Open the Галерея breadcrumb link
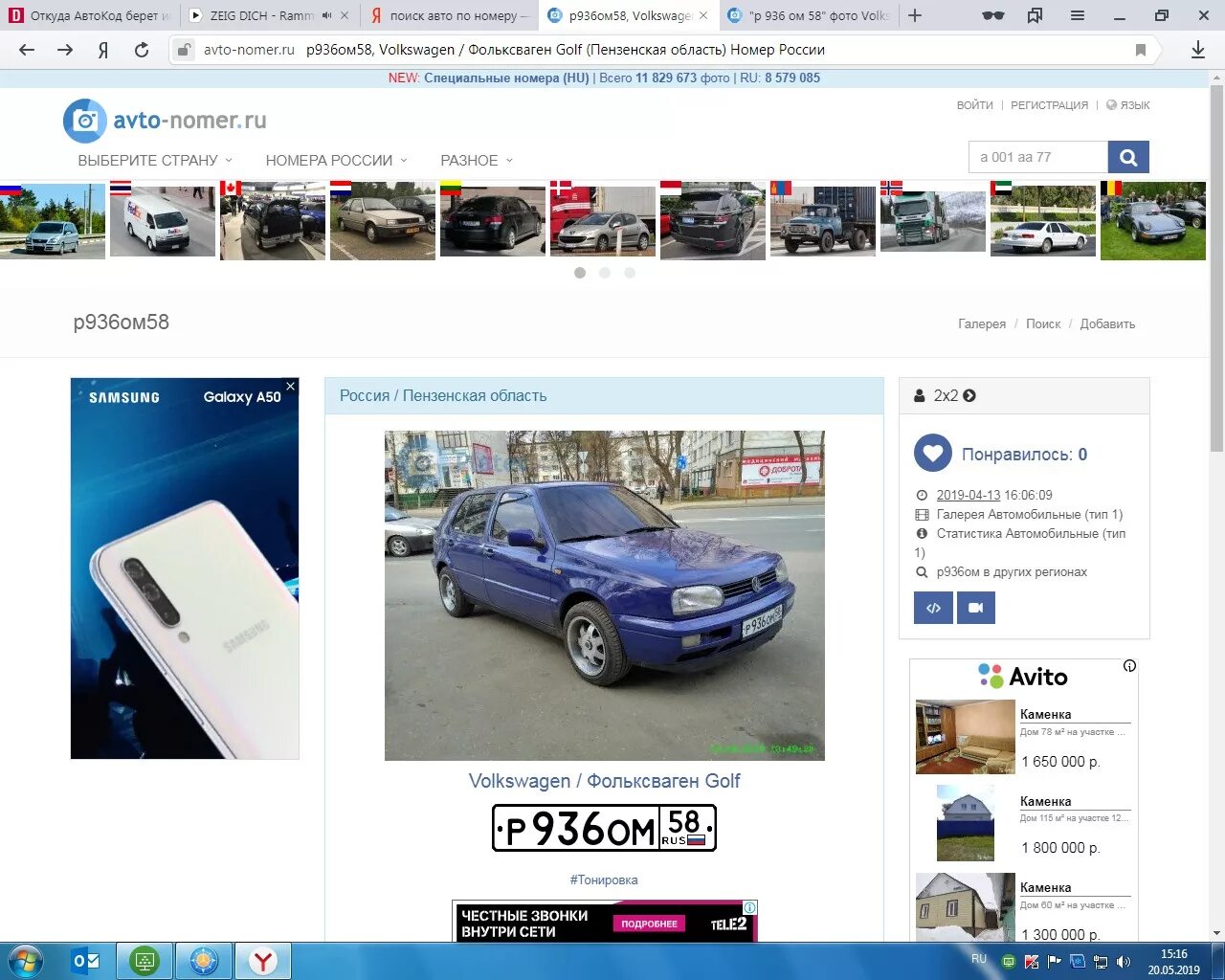 tap(982, 324)
